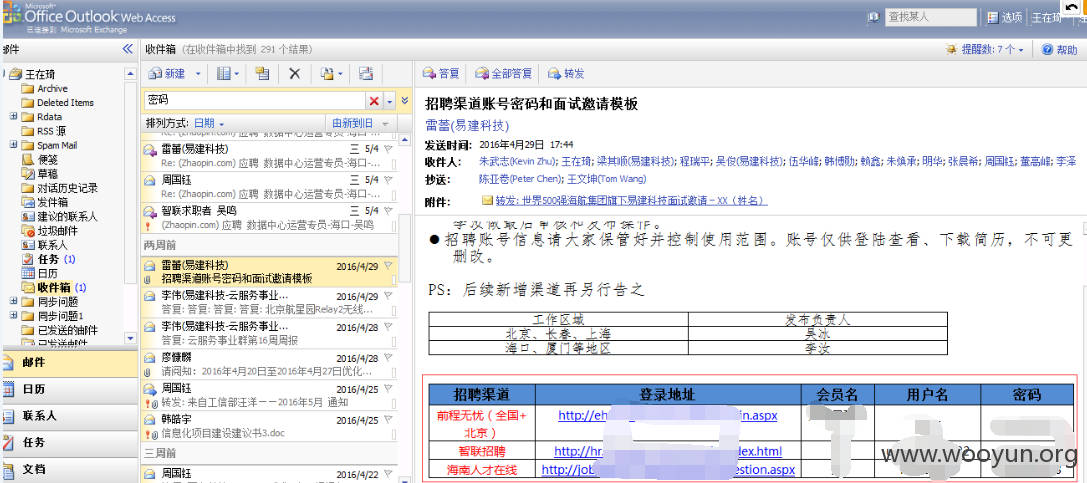Screen dimensions: 1087x483
Task: Click sender link 雷蕾(易建科技) in header
Action: pos(467,126)
